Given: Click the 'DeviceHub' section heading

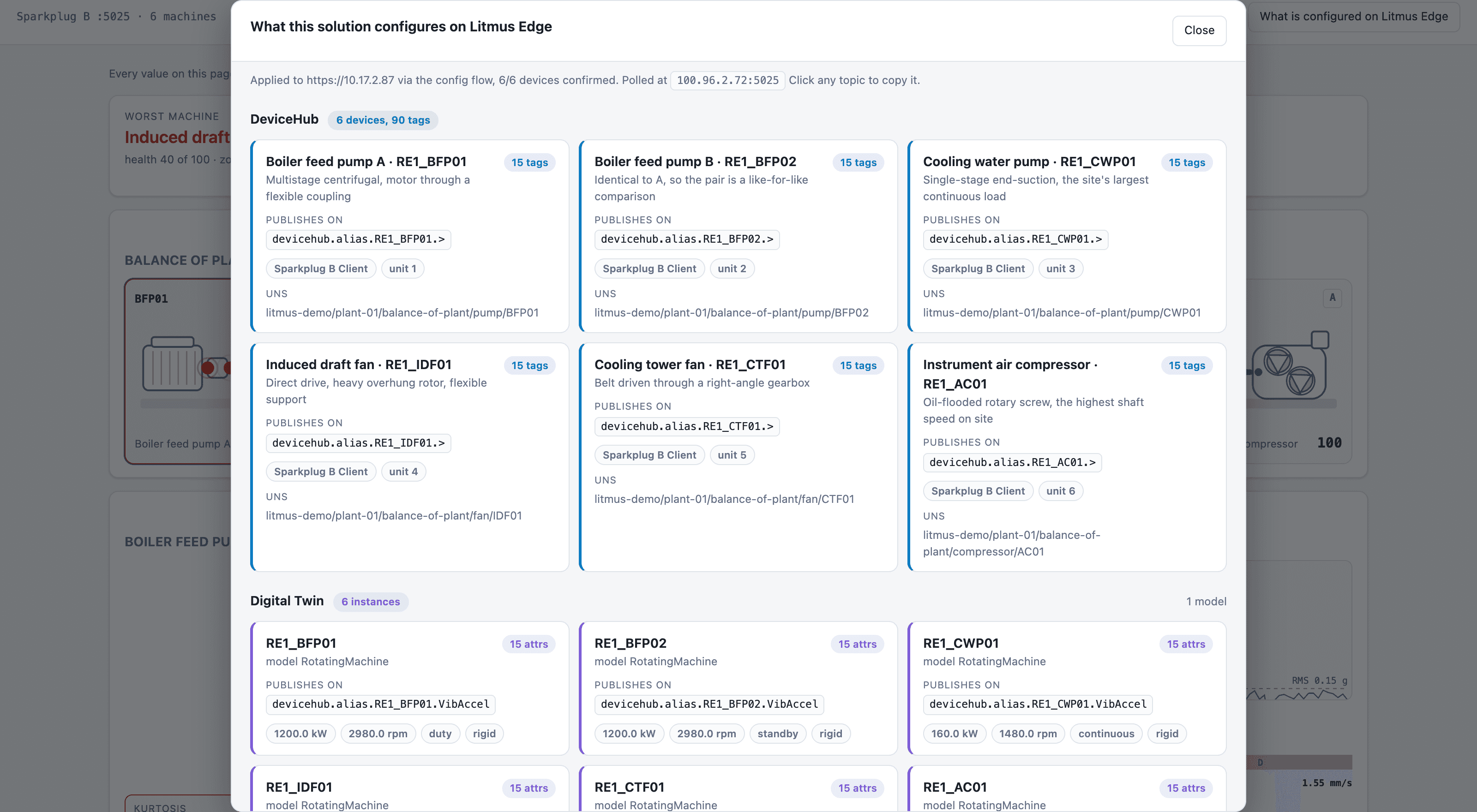Looking at the screenshot, I should [x=284, y=119].
